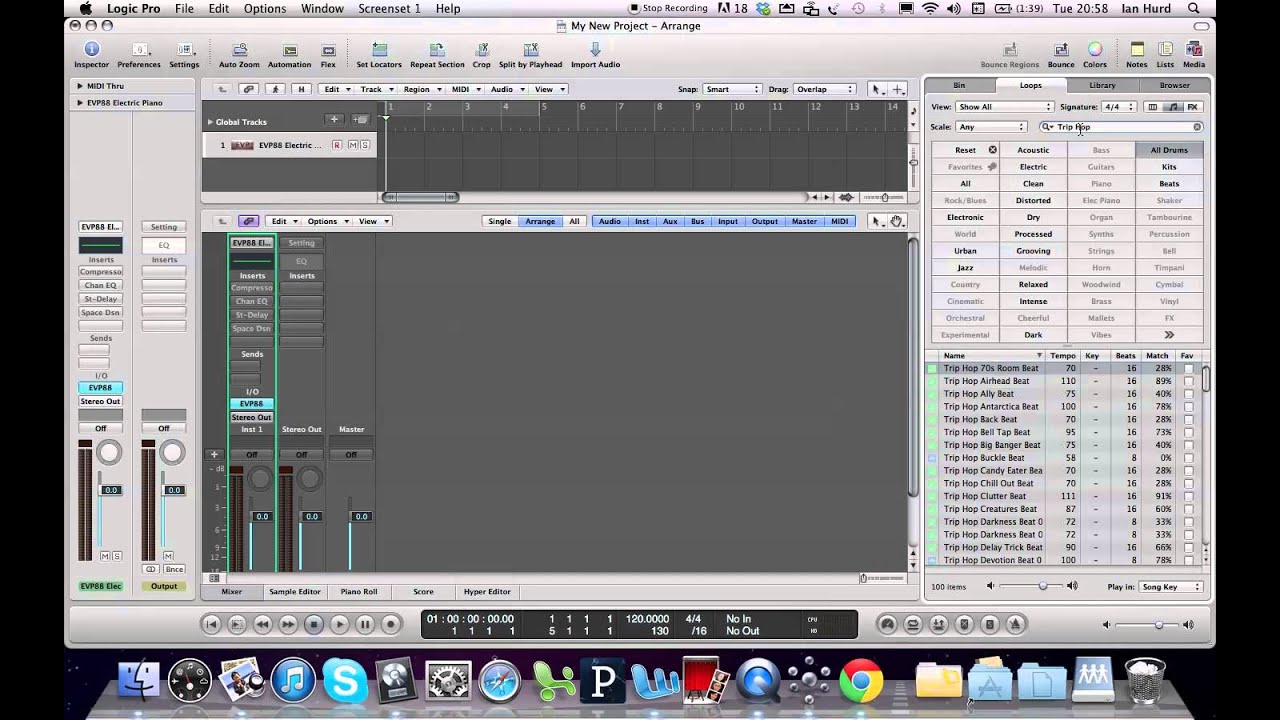Screen dimensions: 1280x720
Task: Open the Snap dropdown set to Smart
Action: (730, 89)
